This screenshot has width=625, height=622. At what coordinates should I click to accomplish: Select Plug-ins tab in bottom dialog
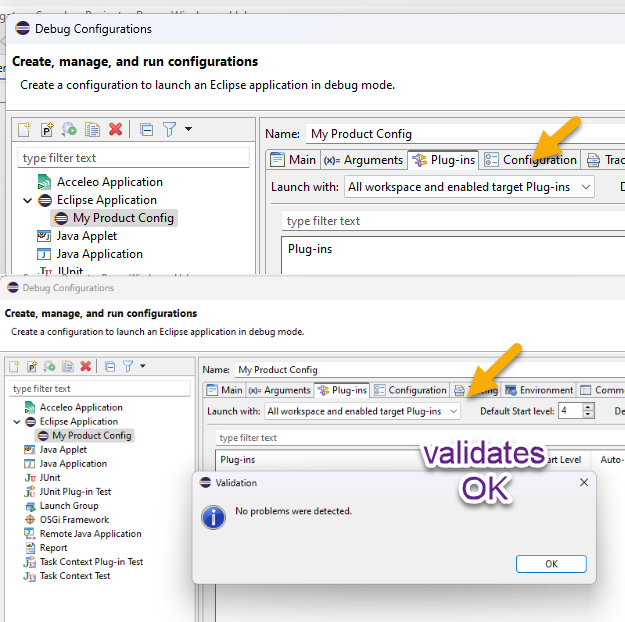342,390
